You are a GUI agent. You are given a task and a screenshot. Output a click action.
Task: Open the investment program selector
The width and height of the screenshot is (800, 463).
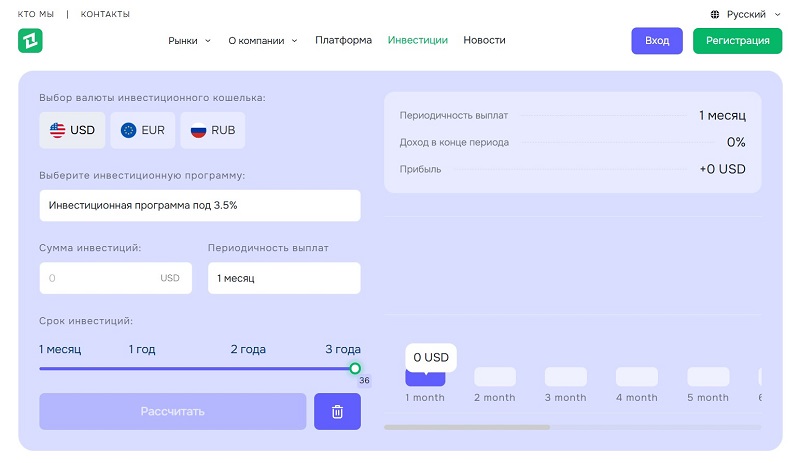pyautogui.click(x=200, y=205)
